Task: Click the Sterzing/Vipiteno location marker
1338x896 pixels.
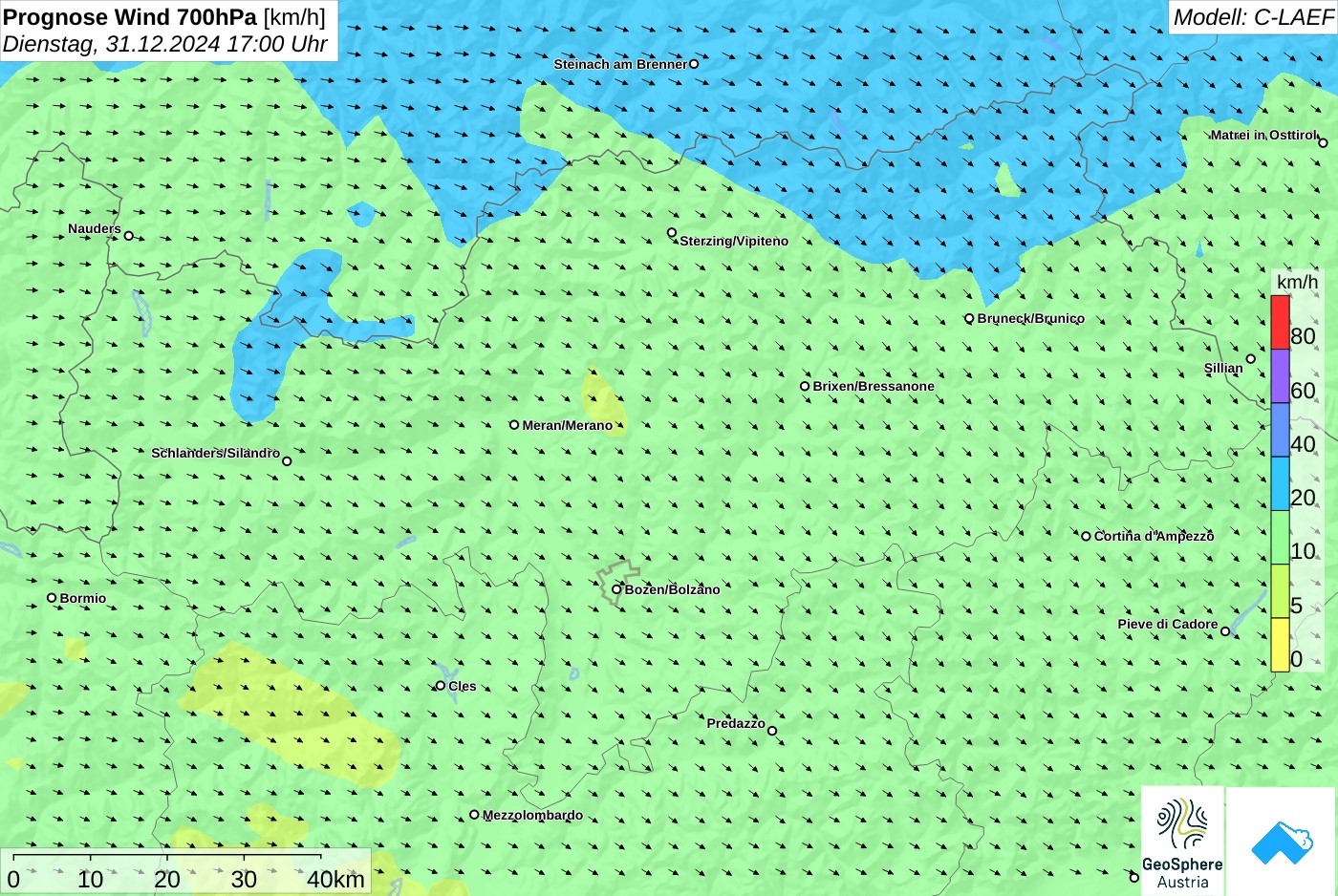Action: [672, 233]
